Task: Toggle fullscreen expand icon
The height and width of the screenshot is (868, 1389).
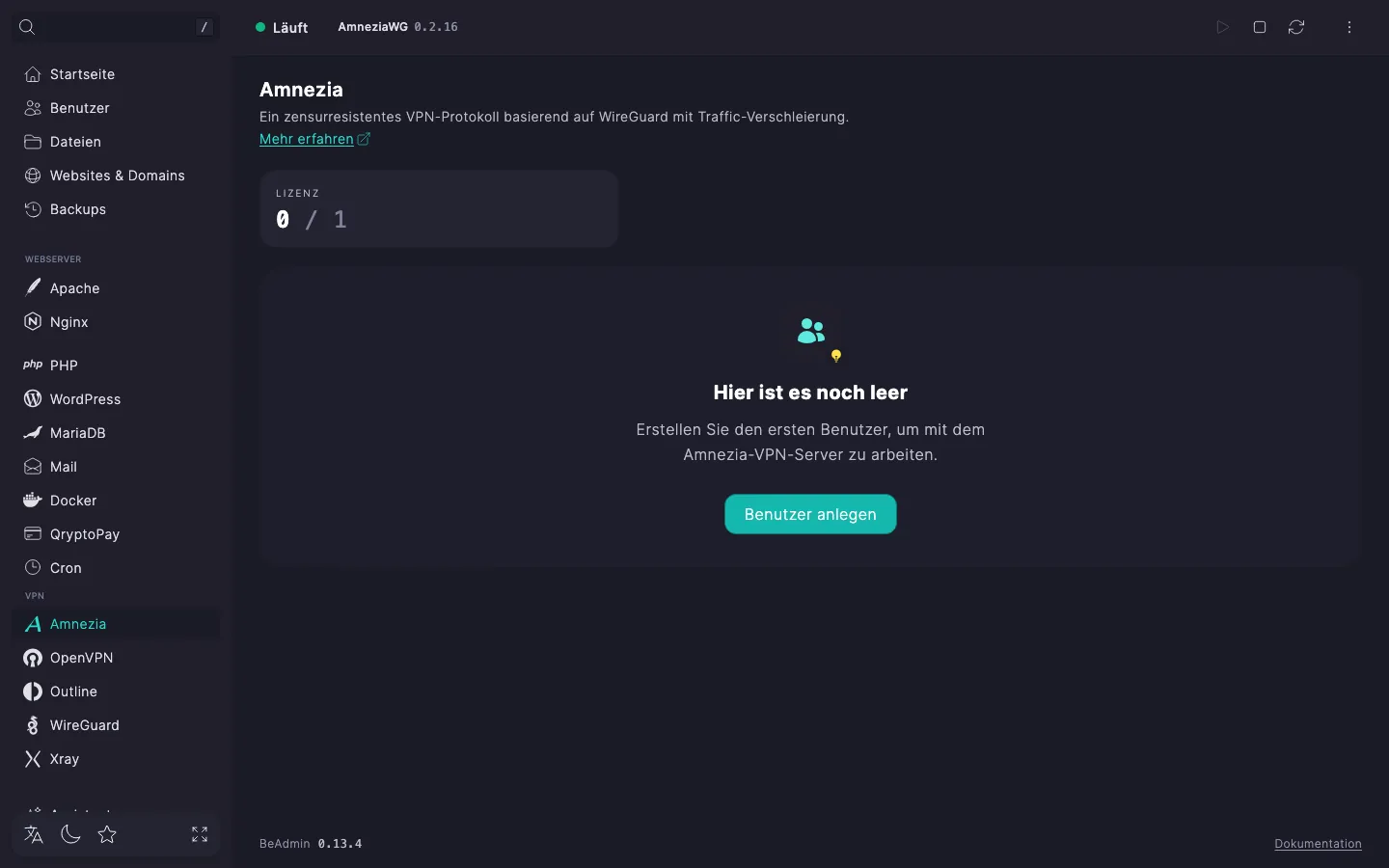Action: tap(200, 834)
